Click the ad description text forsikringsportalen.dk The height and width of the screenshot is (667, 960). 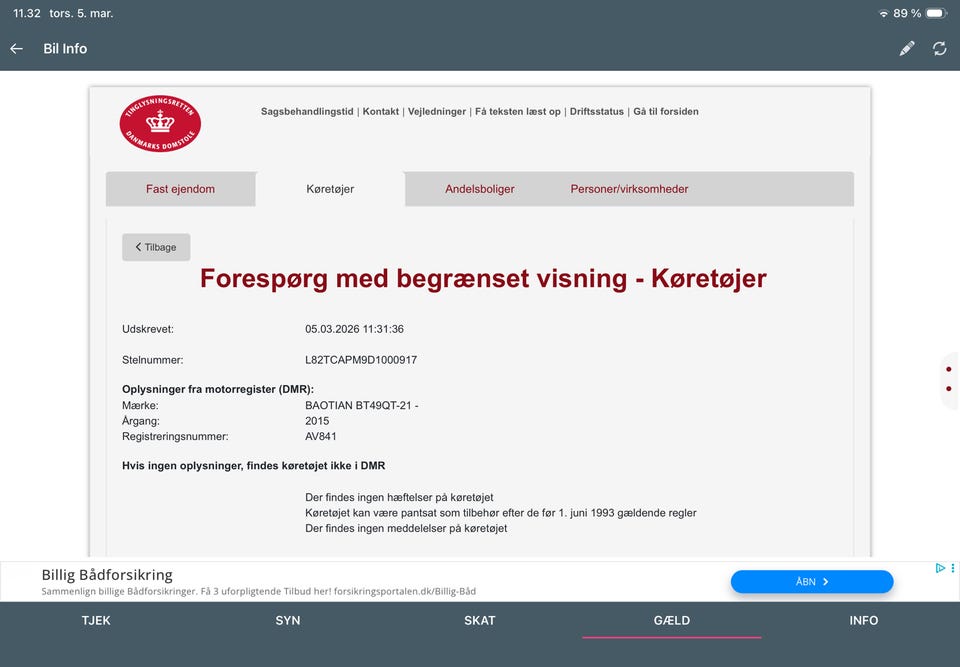coord(258,591)
